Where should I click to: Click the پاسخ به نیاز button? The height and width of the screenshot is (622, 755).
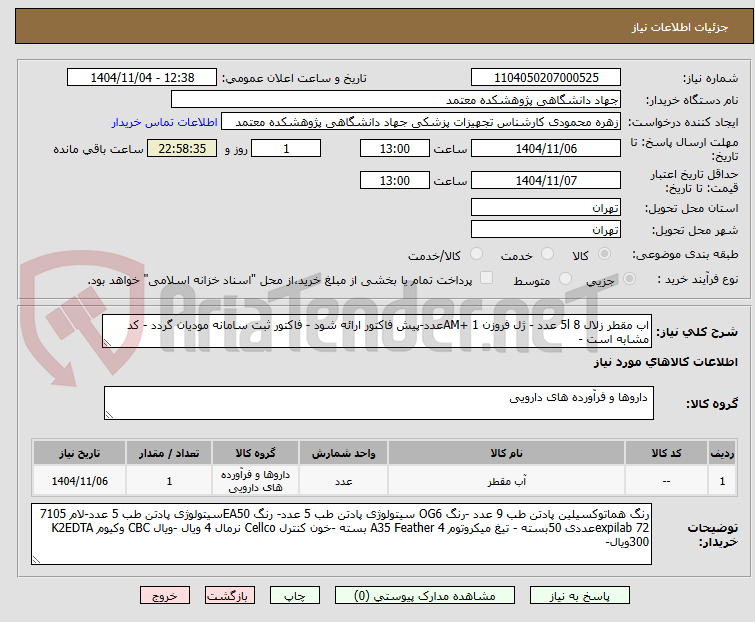pos(580,596)
